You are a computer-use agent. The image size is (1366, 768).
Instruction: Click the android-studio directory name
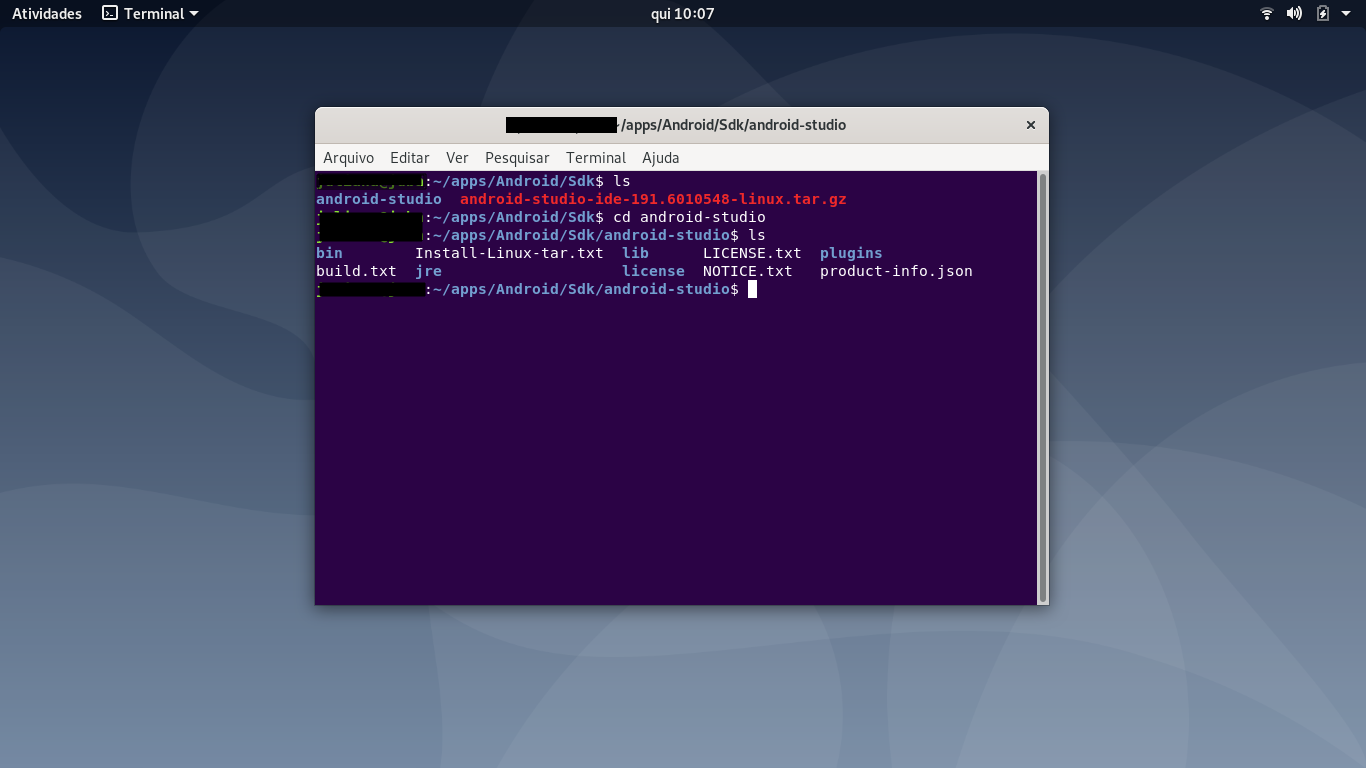coord(379,199)
